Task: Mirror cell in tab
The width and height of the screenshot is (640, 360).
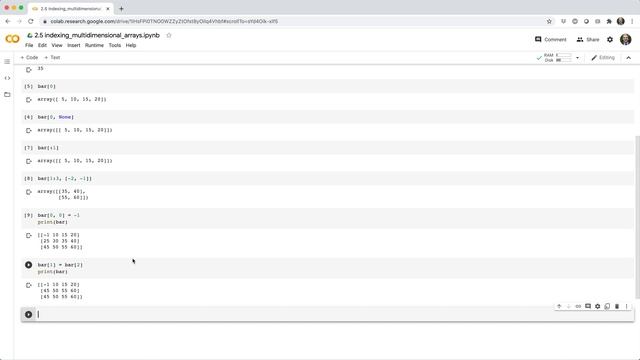Action: coord(607,306)
